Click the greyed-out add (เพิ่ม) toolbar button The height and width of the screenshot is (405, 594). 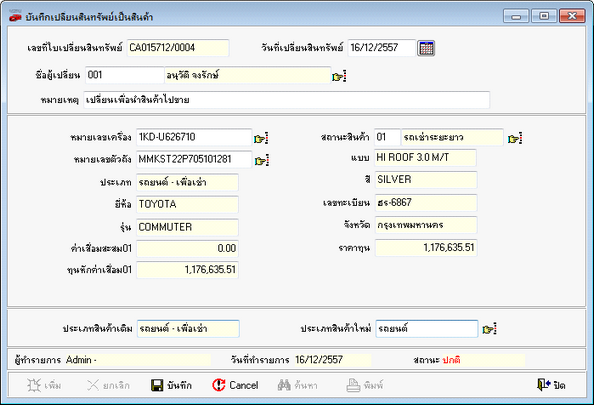click(x=44, y=385)
